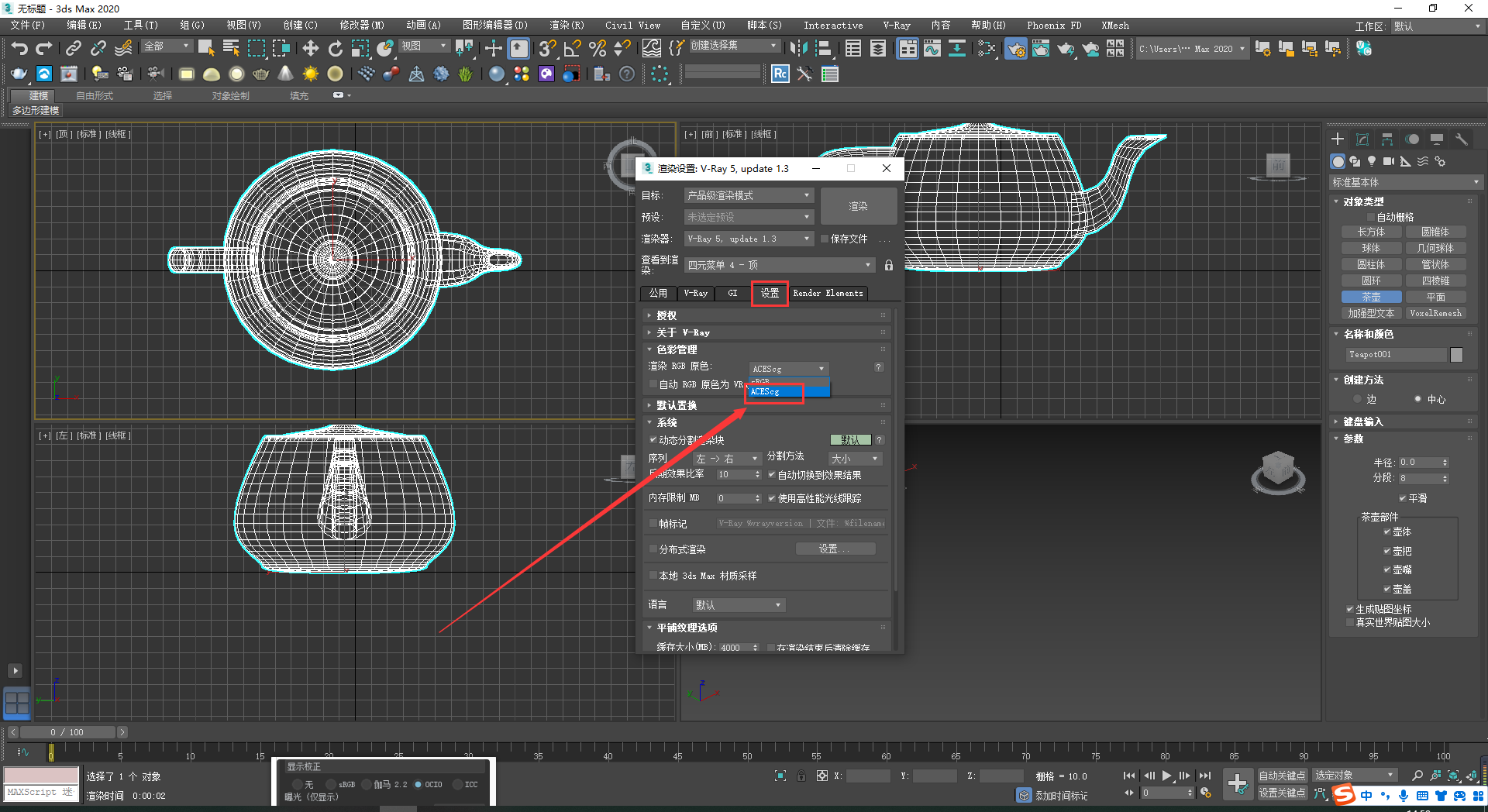Click the time slider 0 / 100 handle

pyautogui.click(x=67, y=732)
